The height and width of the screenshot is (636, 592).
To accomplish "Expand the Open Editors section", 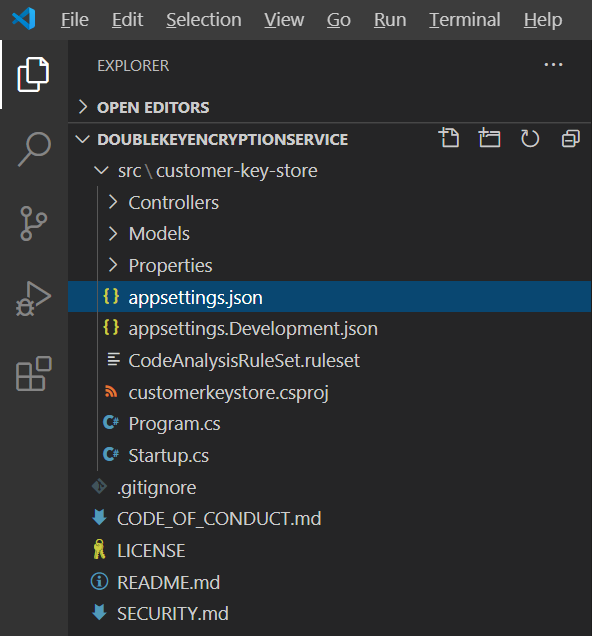I will pyautogui.click(x=83, y=107).
